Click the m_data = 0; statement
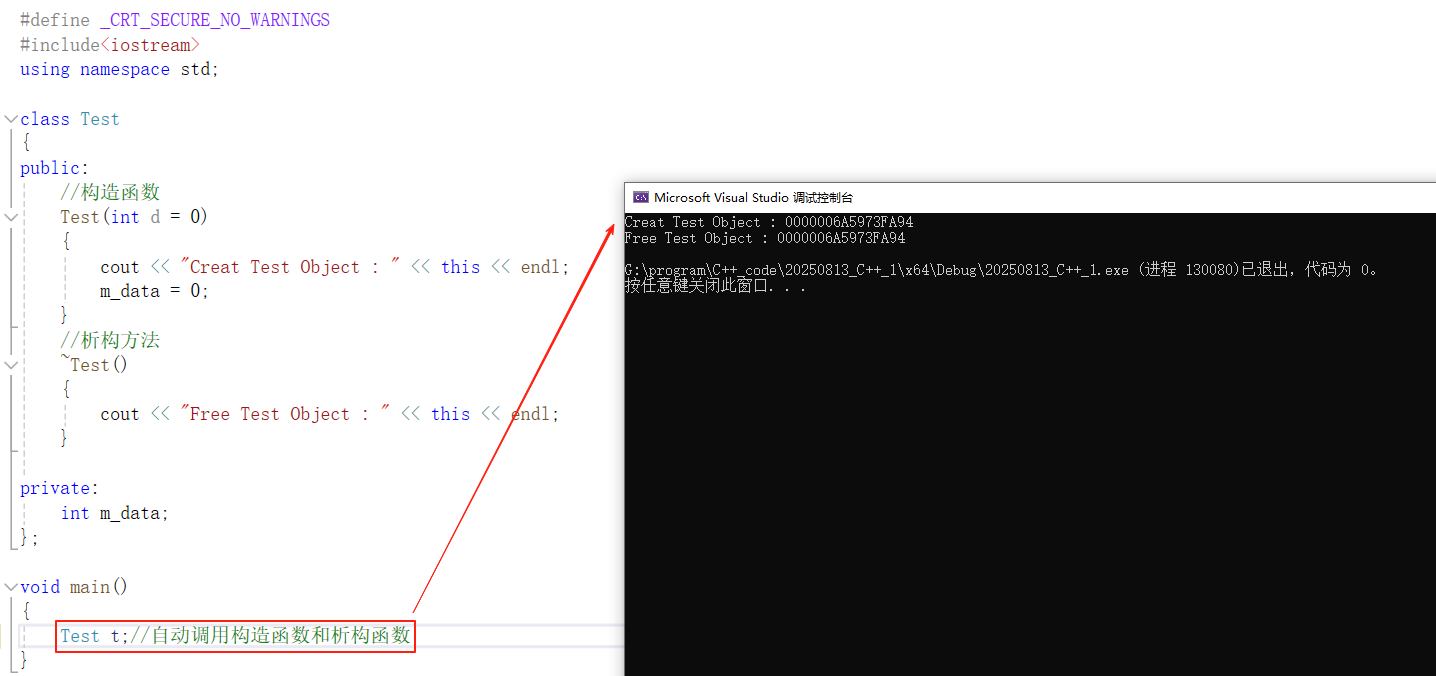Screen dimensions: 1436x676 (155, 291)
